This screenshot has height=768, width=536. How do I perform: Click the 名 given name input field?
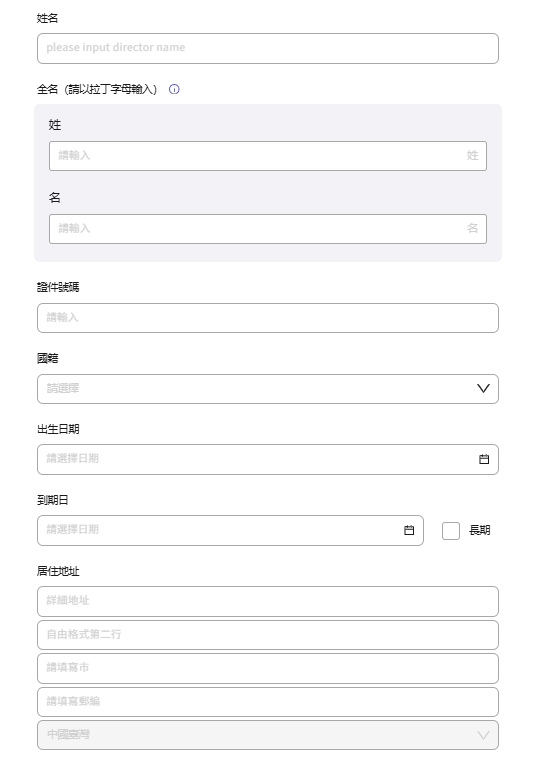(x=268, y=229)
